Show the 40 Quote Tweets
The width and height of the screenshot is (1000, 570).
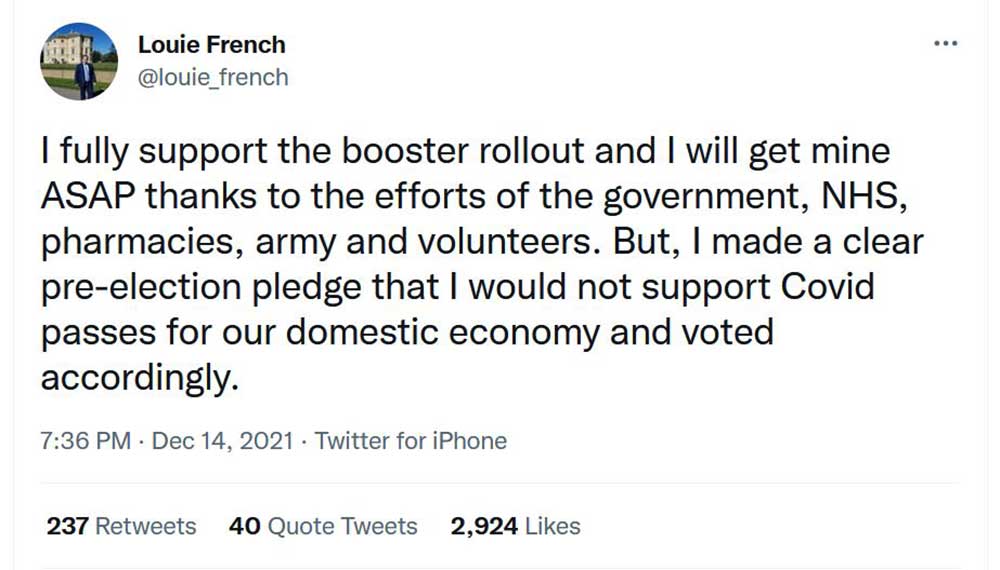click(323, 526)
